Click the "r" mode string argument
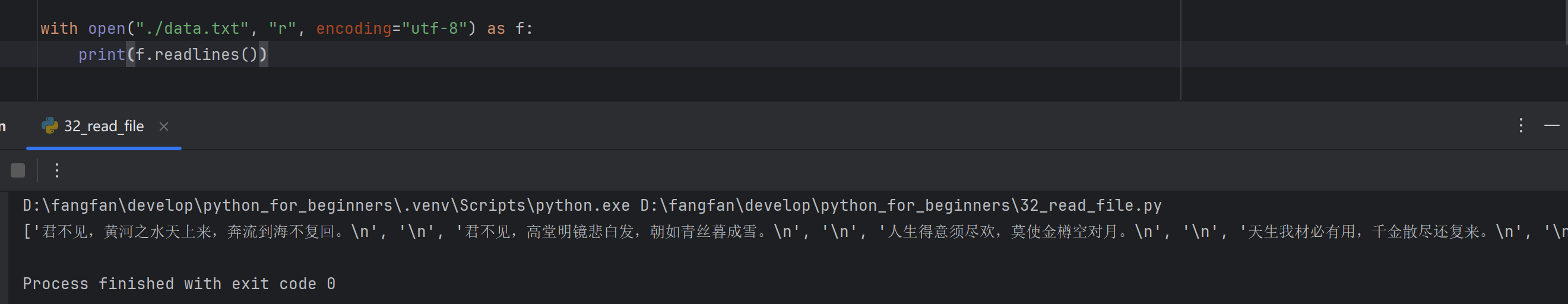Viewport: 1568px width, 304px height. (x=282, y=28)
